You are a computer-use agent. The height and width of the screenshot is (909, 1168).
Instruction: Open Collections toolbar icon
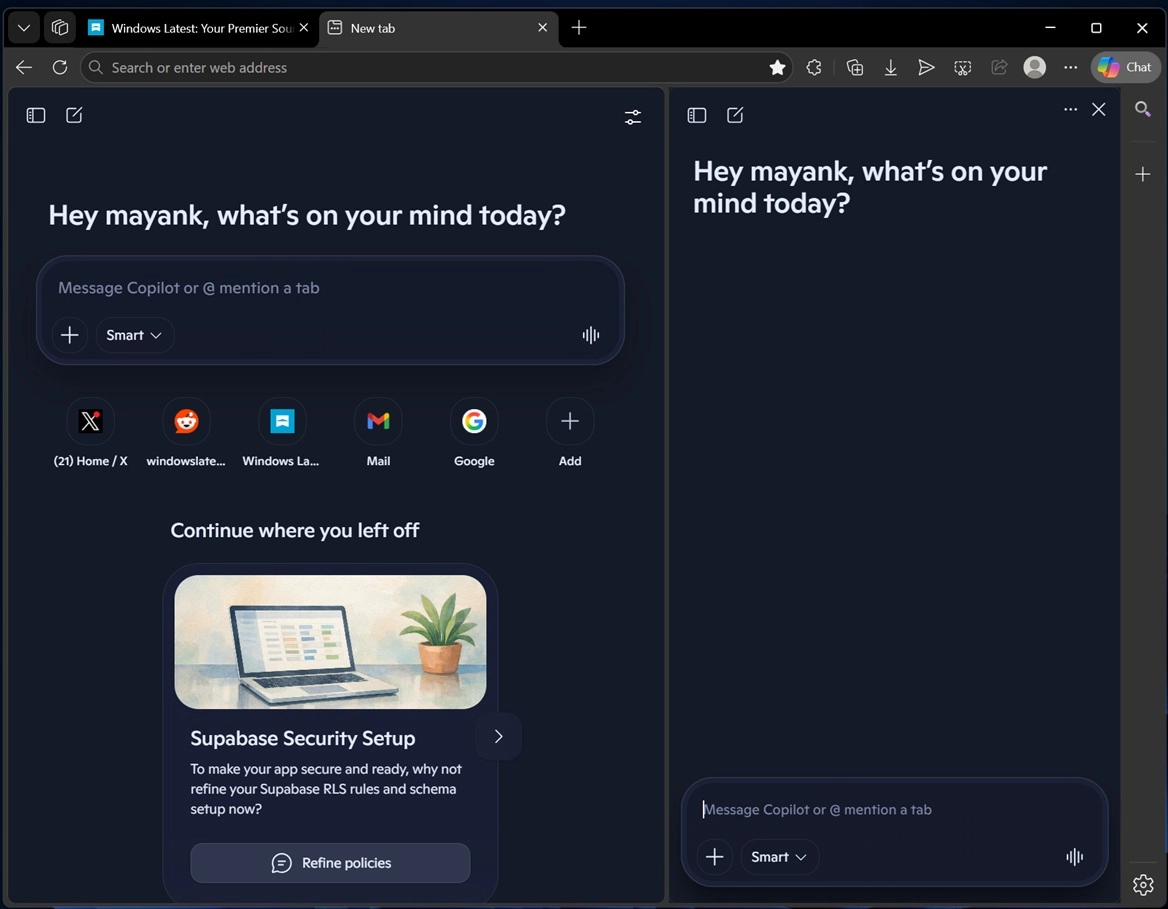(854, 68)
